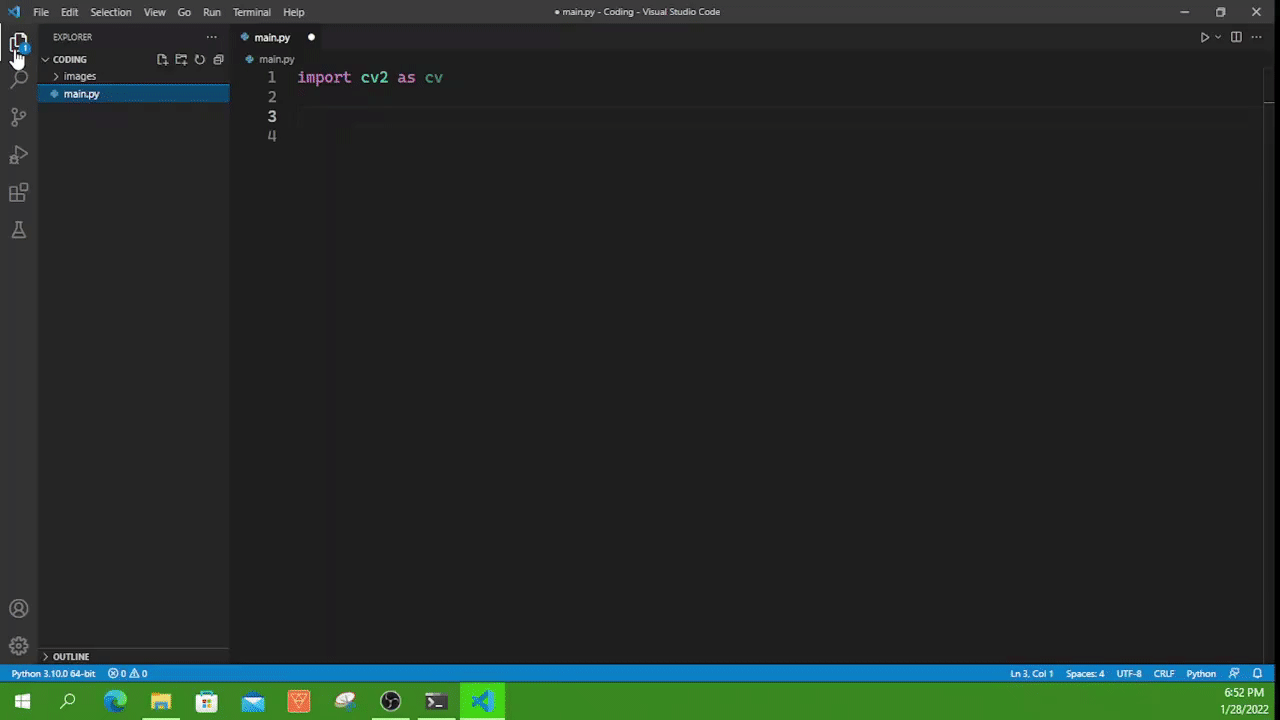Click the Refresh Explorer icon
The height and width of the screenshot is (720, 1280).
(199, 59)
